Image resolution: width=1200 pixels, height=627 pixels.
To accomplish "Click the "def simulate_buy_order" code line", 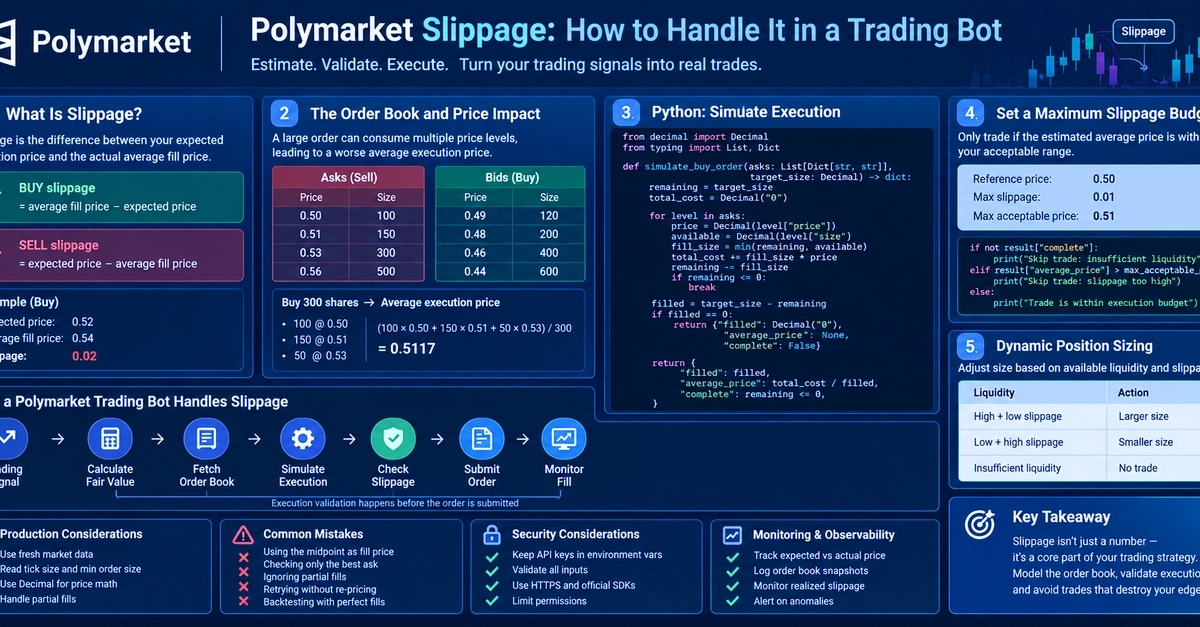I will click(x=759, y=165).
